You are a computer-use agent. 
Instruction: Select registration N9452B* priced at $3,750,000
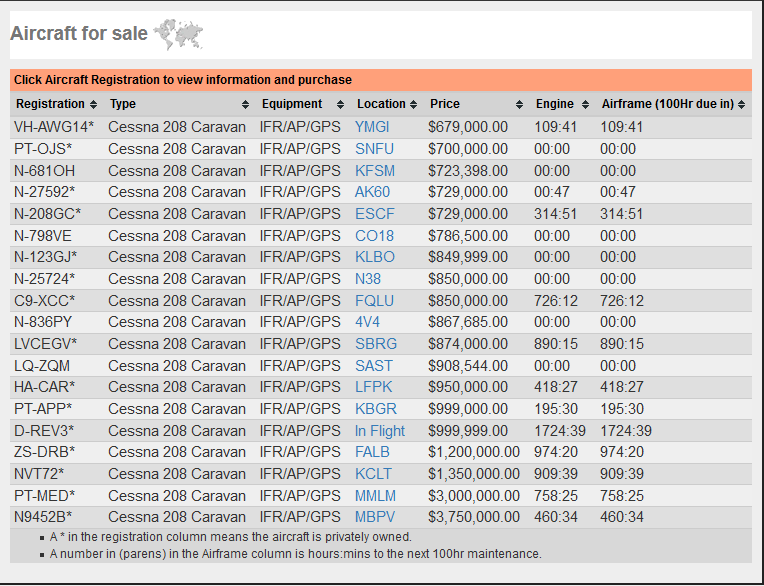(x=43, y=517)
